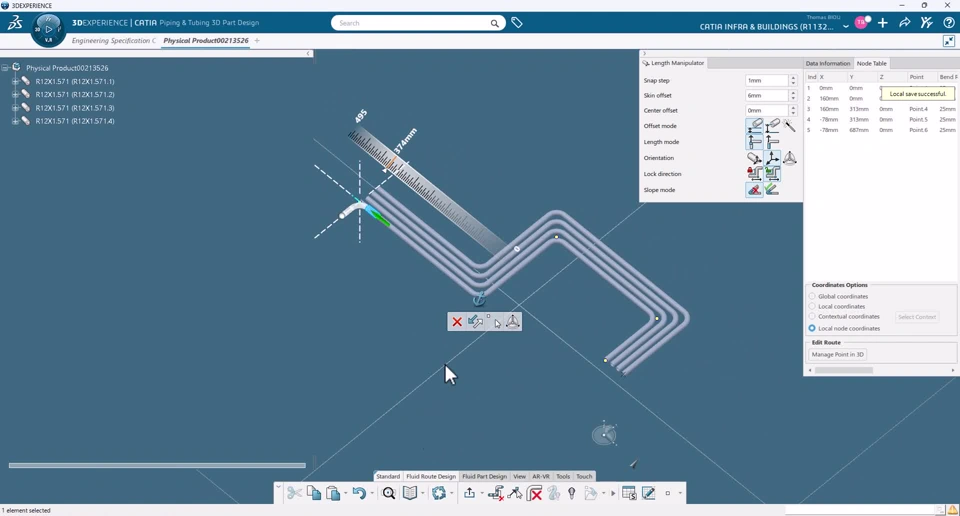The width and height of the screenshot is (960, 516).
Task: Enable the red padlock Lock direction option
Action: coord(754,174)
